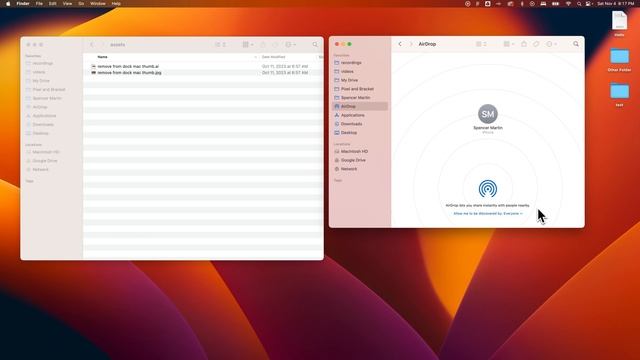This screenshot has width=640, height=360.
Task: Select the test folder on the desktop
Action: (619, 95)
